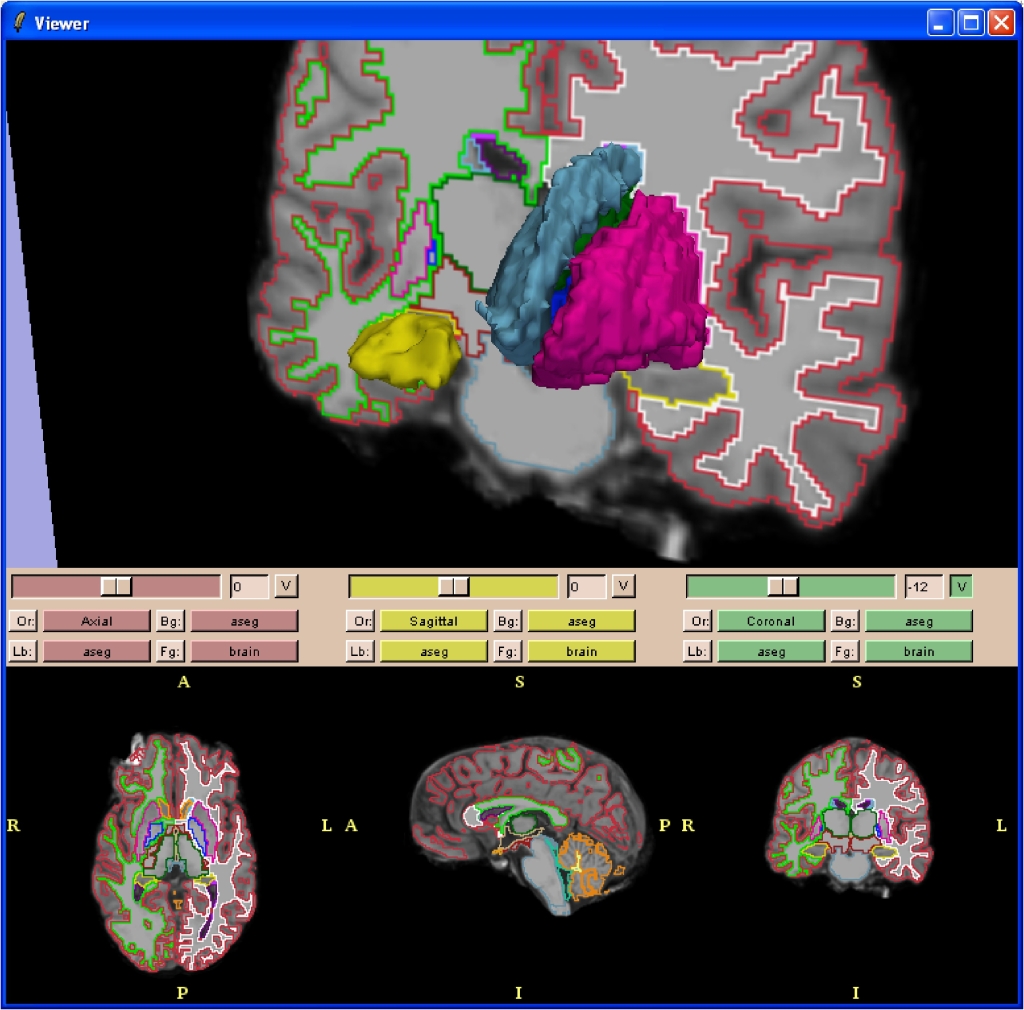Click the Fg: button in the red panel
1024x1010 pixels.
[x=170, y=652]
